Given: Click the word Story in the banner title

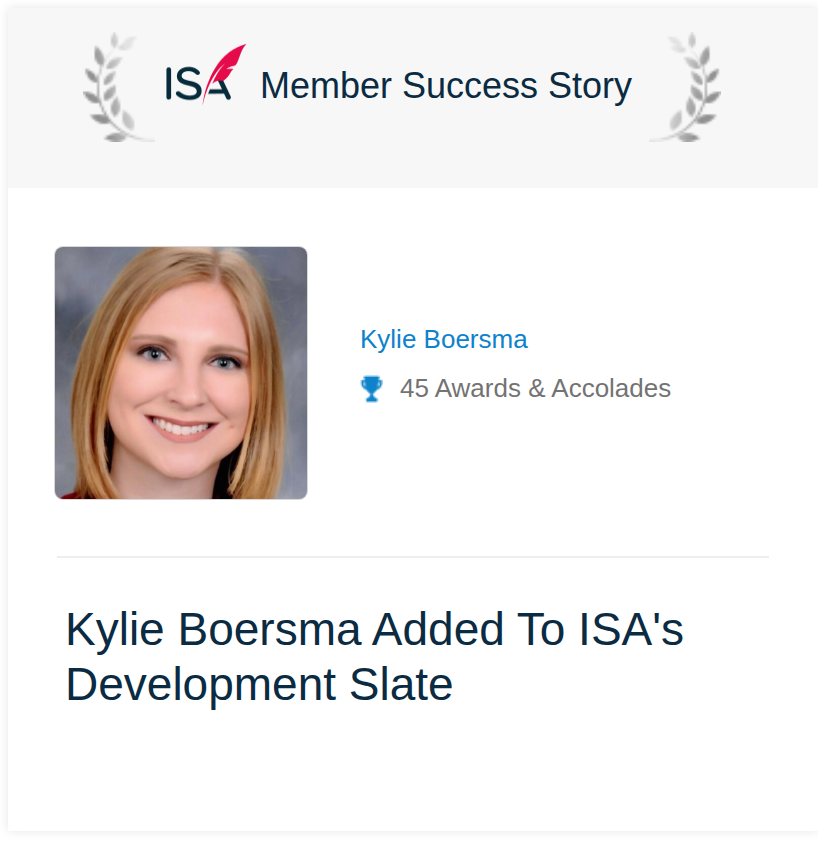Looking at the screenshot, I should coord(590,87).
